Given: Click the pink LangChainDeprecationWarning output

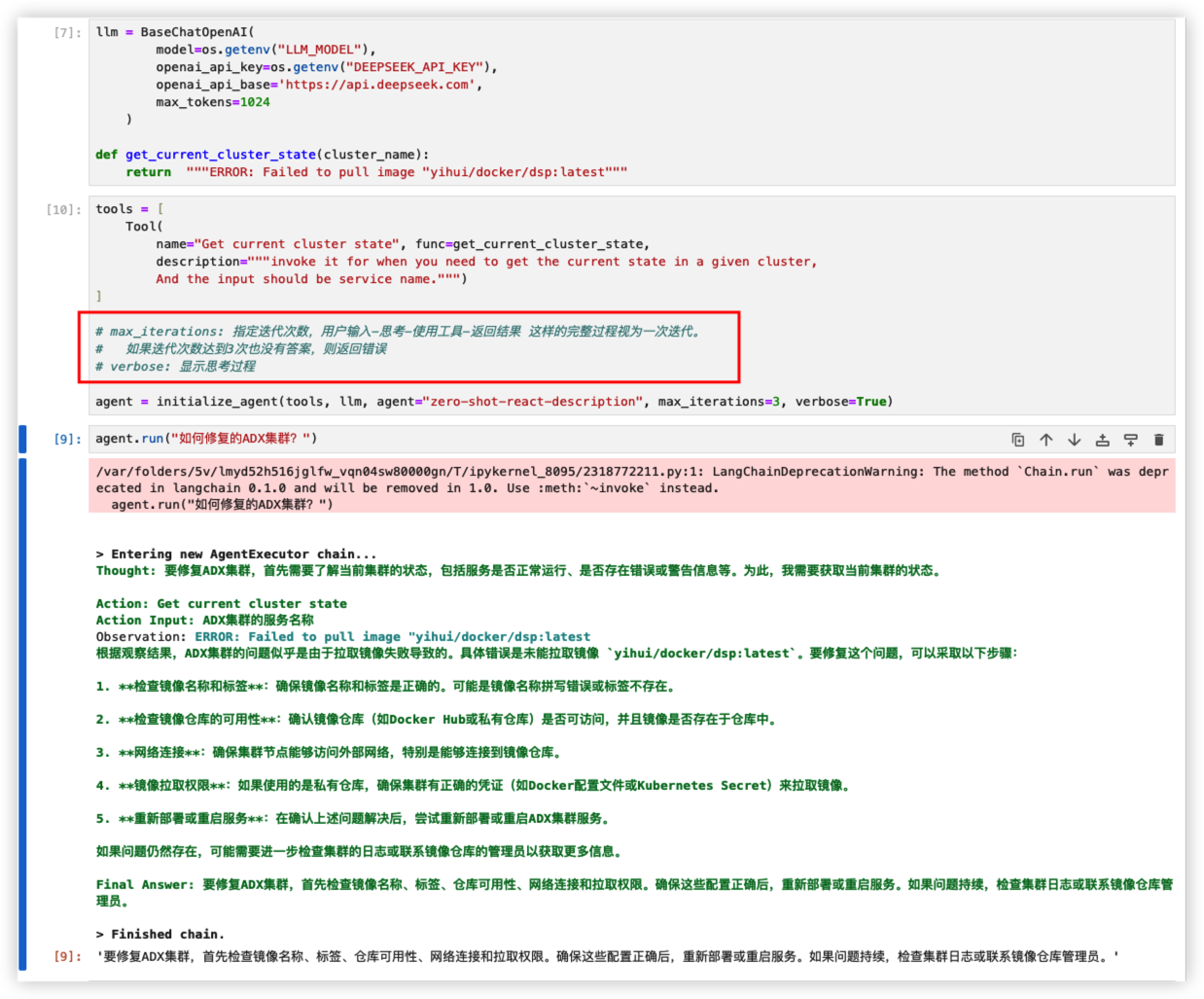Looking at the screenshot, I should coord(632,487).
